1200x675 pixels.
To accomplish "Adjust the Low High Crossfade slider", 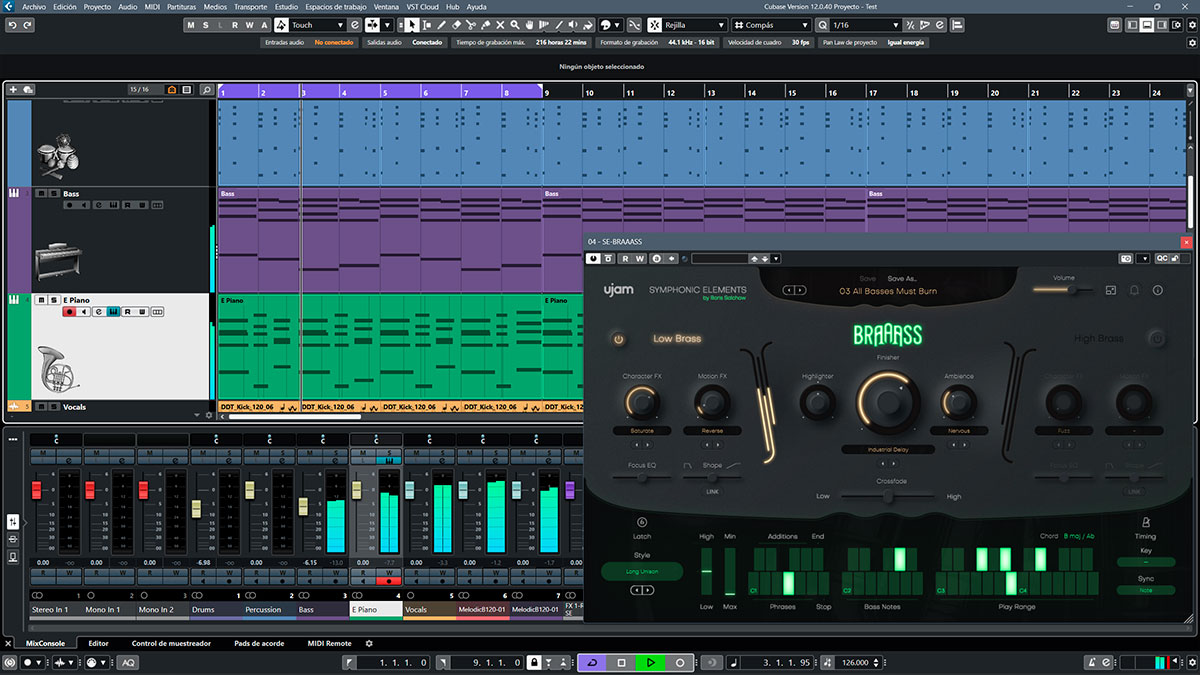I will (x=888, y=495).
